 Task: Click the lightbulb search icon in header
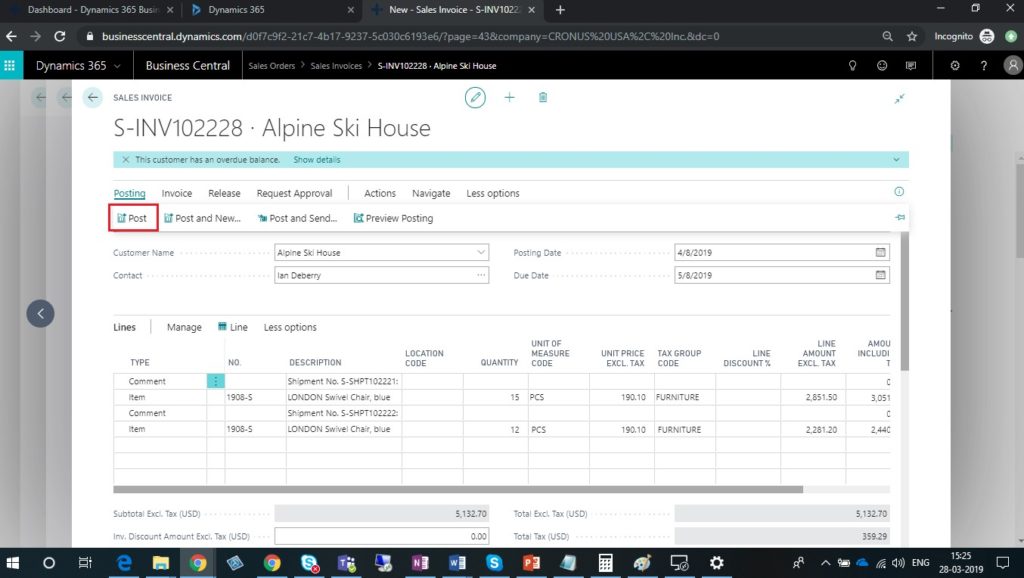tap(853, 66)
